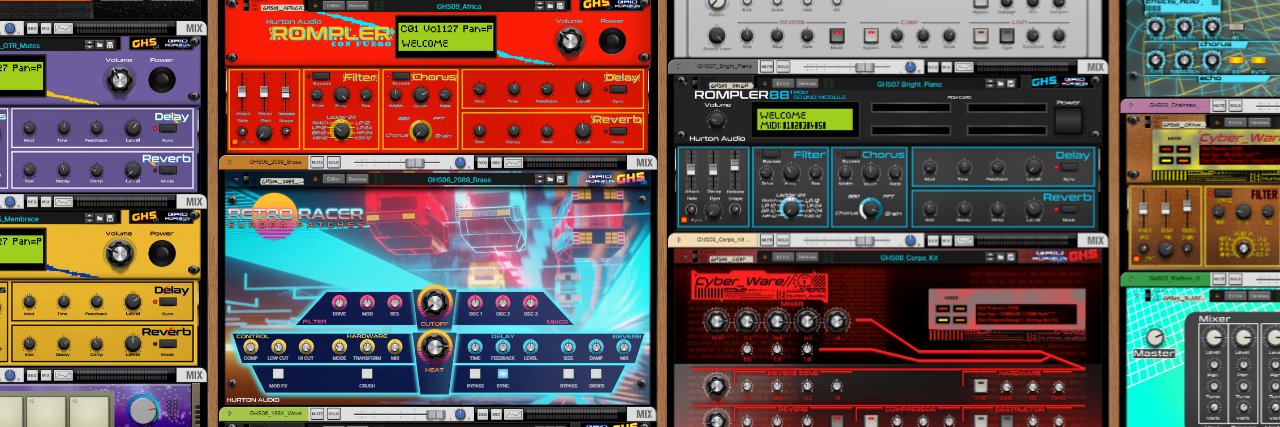Click the browse patch folder icon for GHS09_Africa
The width and height of the screenshot is (1280, 427).
pyautogui.click(x=549, y=6)
